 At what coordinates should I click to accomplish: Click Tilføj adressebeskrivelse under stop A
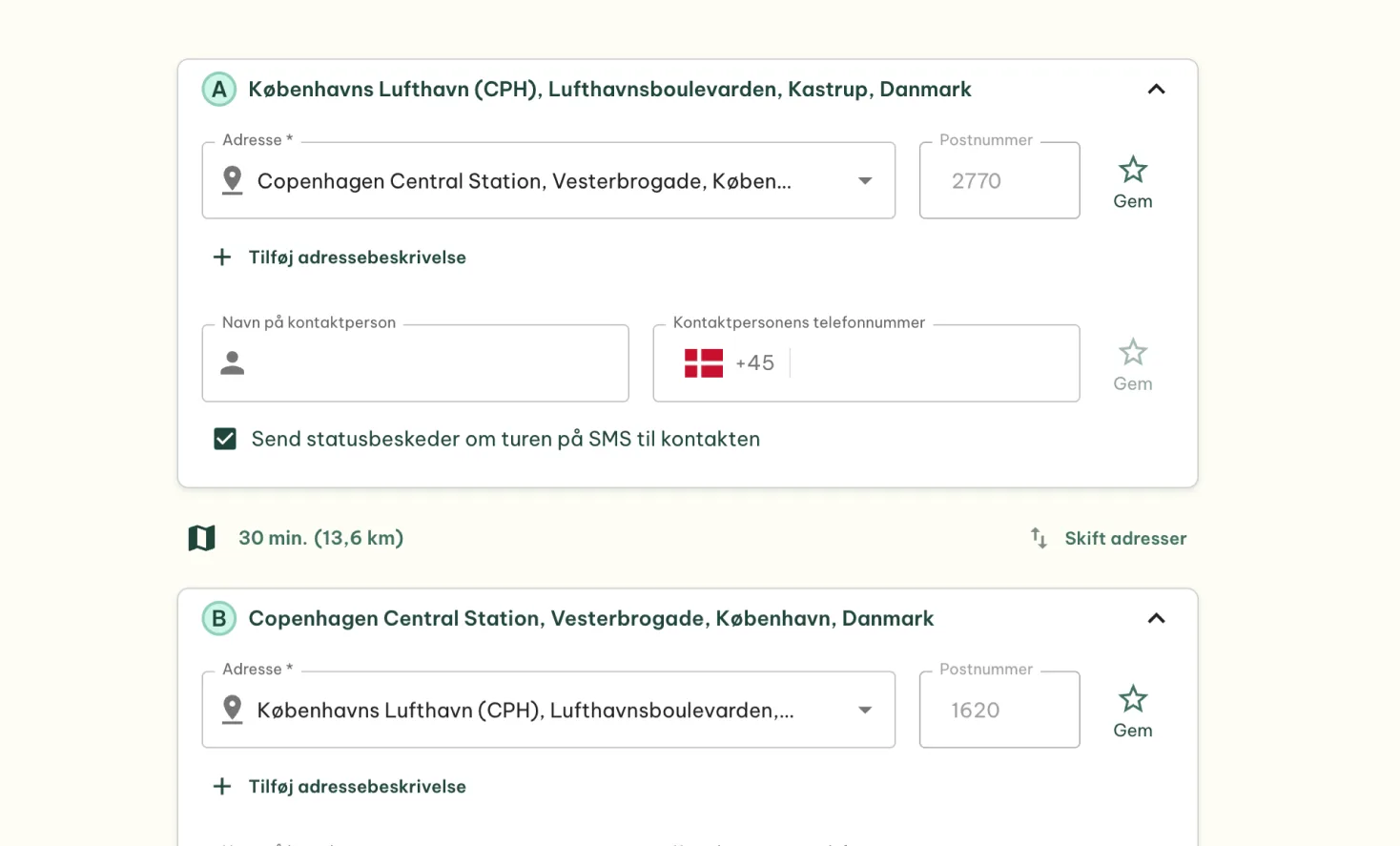coord(357,257)
